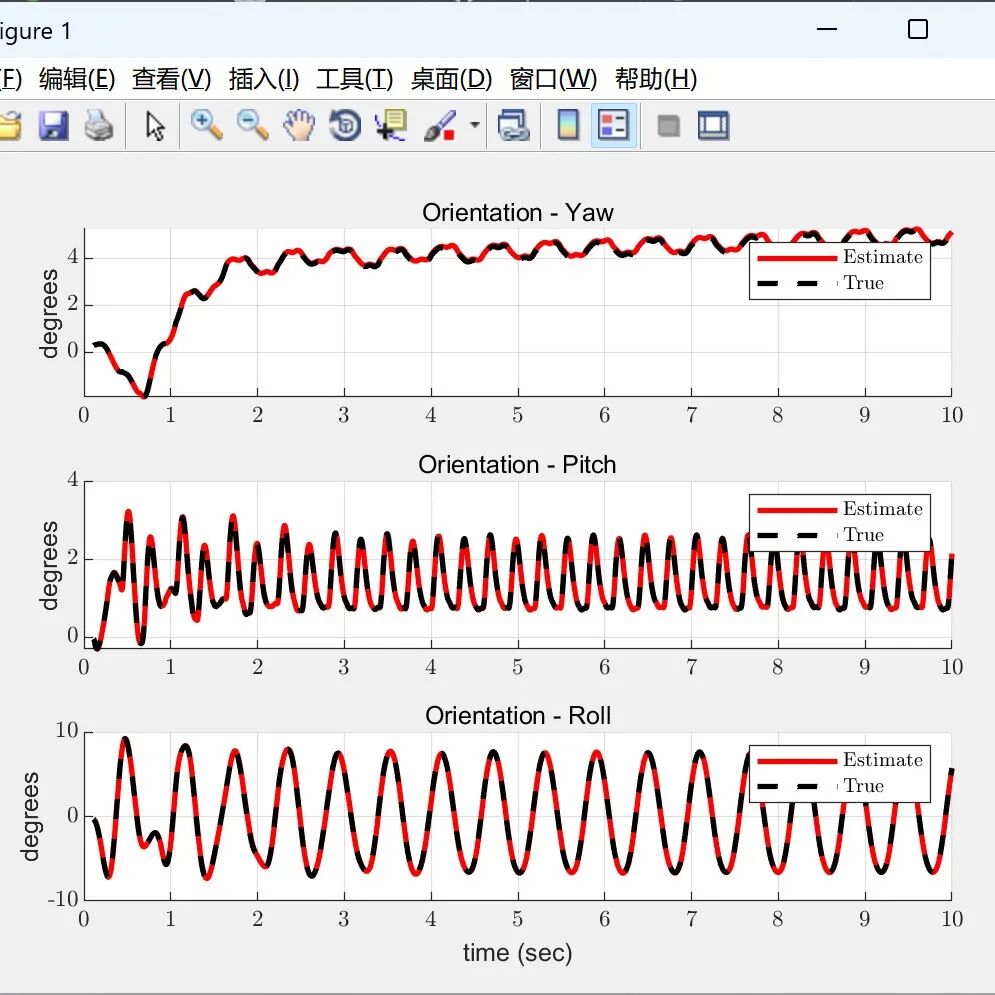Viewport: 995px width, 995px height.
Task: Select the Edit Plot arrow tool
Action: click(x=155, y=125)
